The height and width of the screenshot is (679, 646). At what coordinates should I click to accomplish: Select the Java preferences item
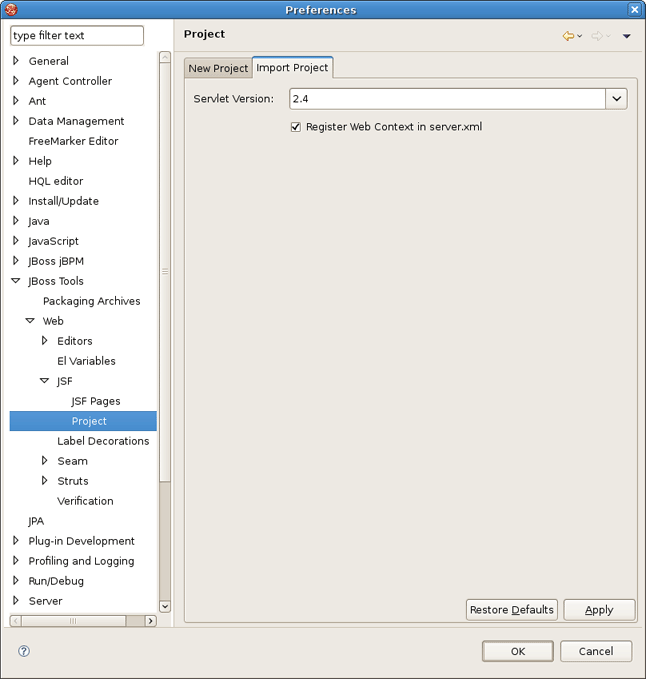point(39,221)
